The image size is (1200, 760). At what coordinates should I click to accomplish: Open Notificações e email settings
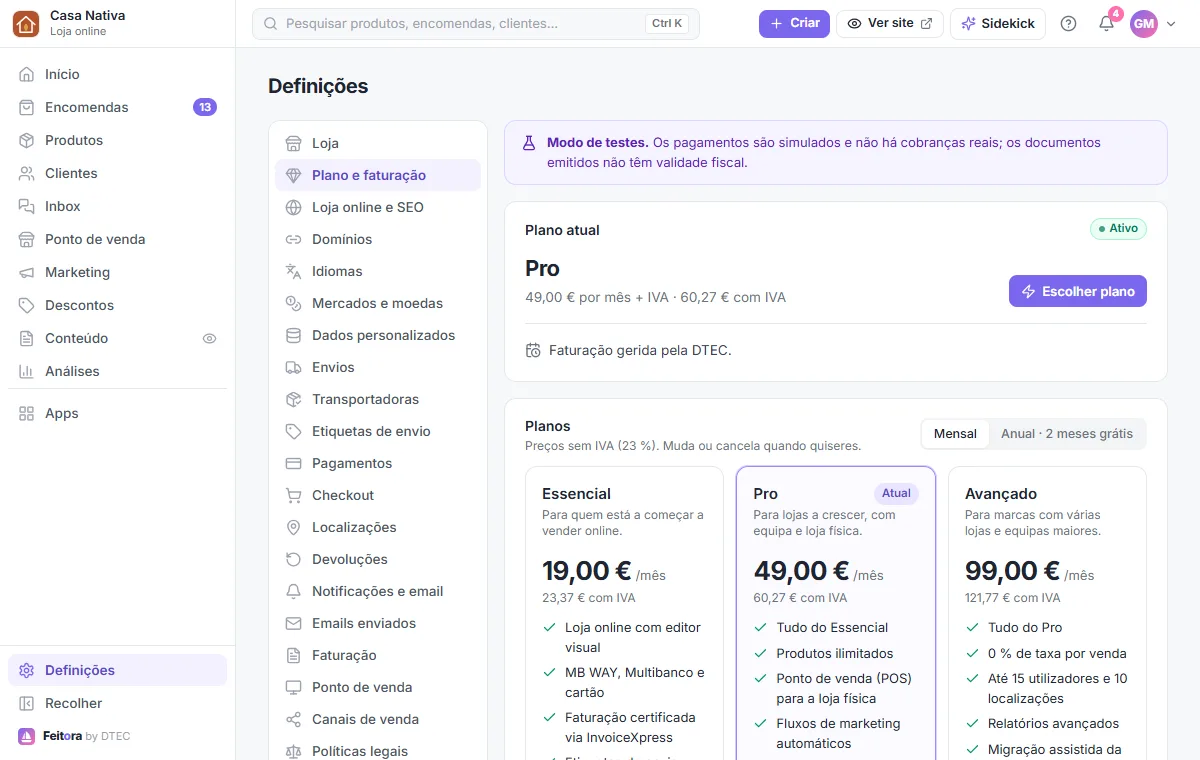pos(378,591)
